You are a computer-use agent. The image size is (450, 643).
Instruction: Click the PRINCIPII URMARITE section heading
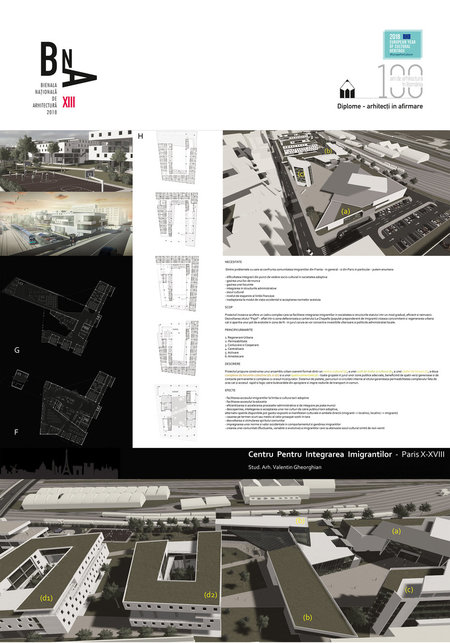tap(238, 330)
